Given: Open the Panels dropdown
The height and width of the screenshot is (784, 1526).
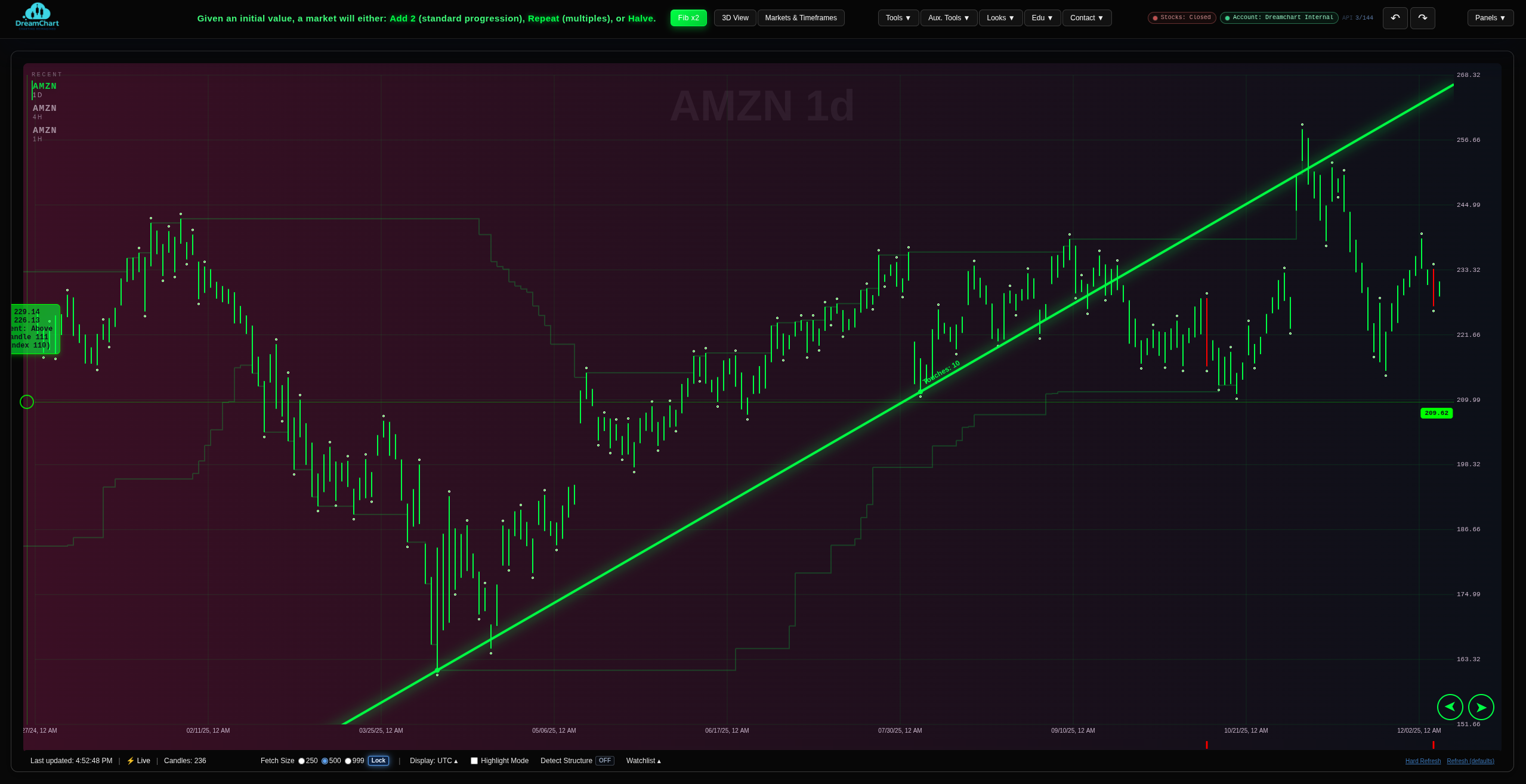Looking at the screenshot, I should click(x=1490, y=18).
